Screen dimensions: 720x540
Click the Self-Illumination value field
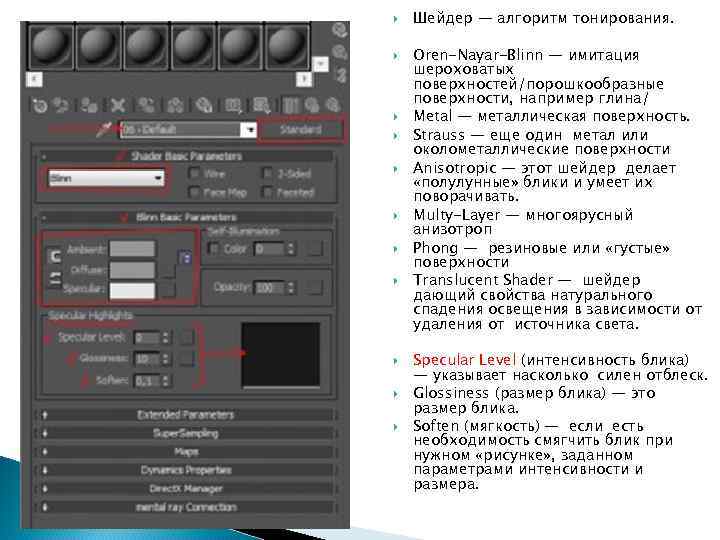click(x=270, y=249)
